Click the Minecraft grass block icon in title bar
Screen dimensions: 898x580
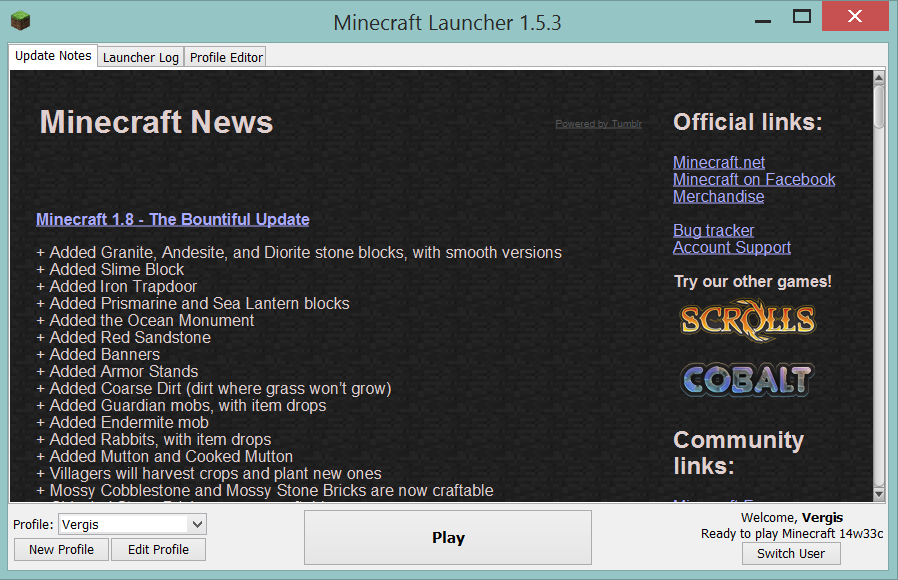pyautogui.click(x=21, y=21)
